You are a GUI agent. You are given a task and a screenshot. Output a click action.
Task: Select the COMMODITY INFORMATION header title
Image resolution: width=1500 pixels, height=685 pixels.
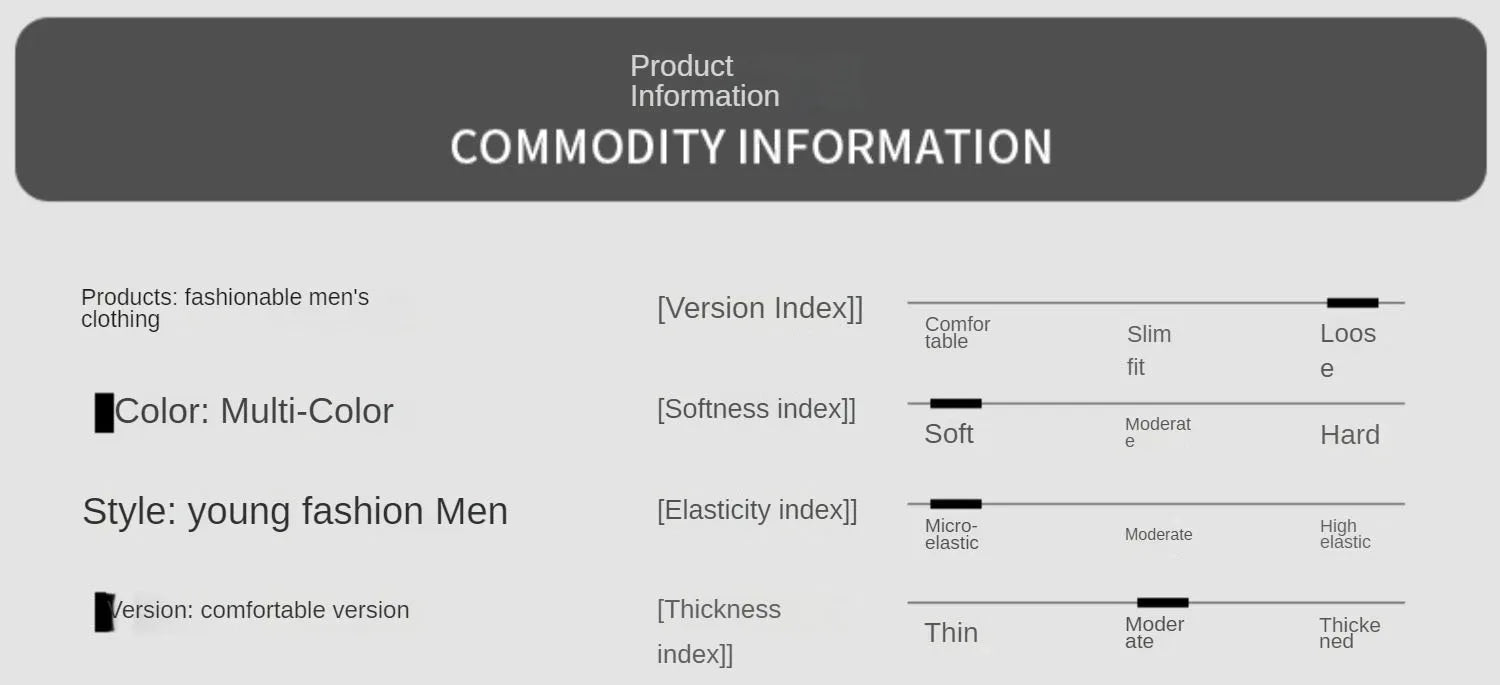pos(750,147)
